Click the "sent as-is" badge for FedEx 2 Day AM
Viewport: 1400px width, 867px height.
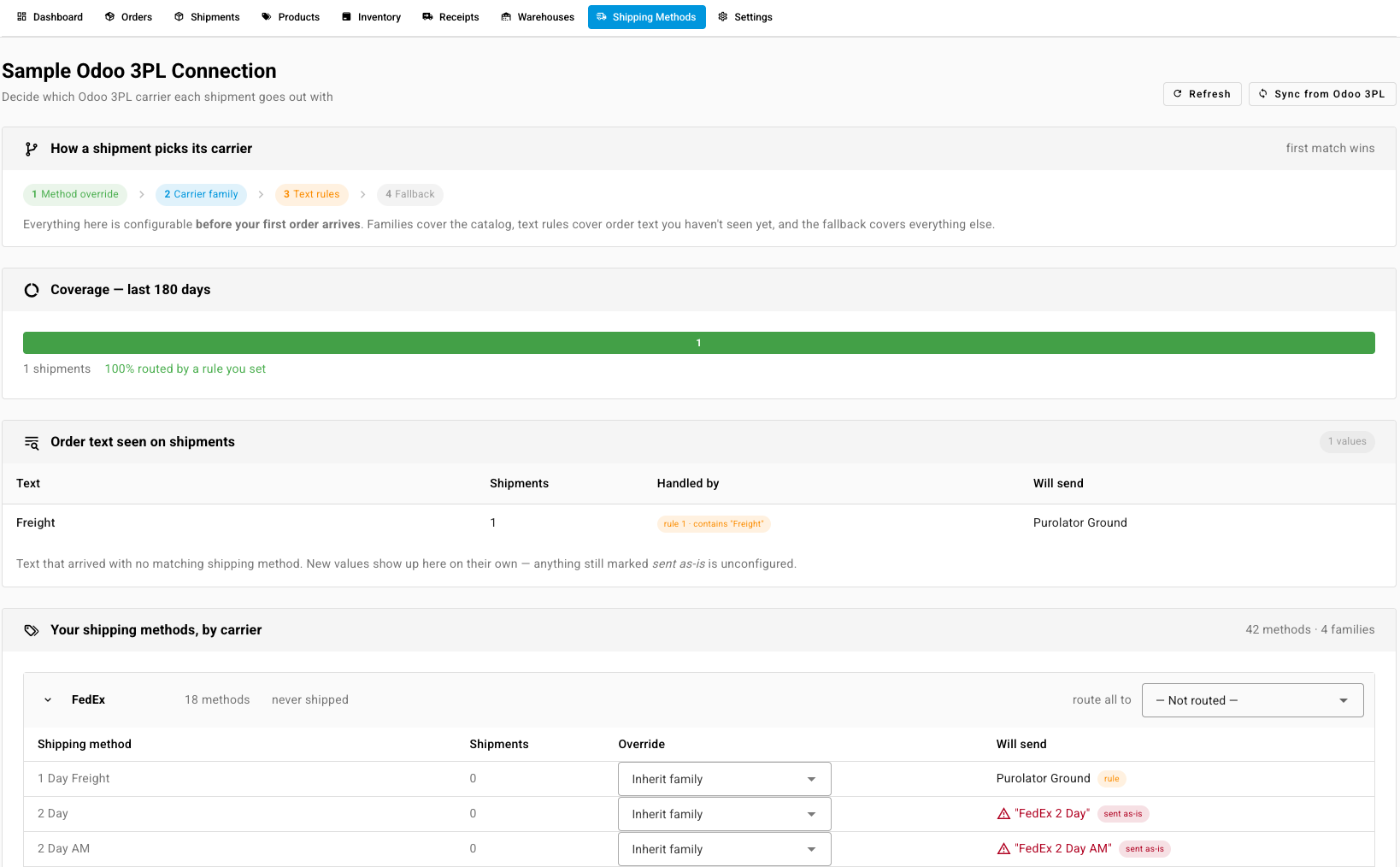[1144, 849]
